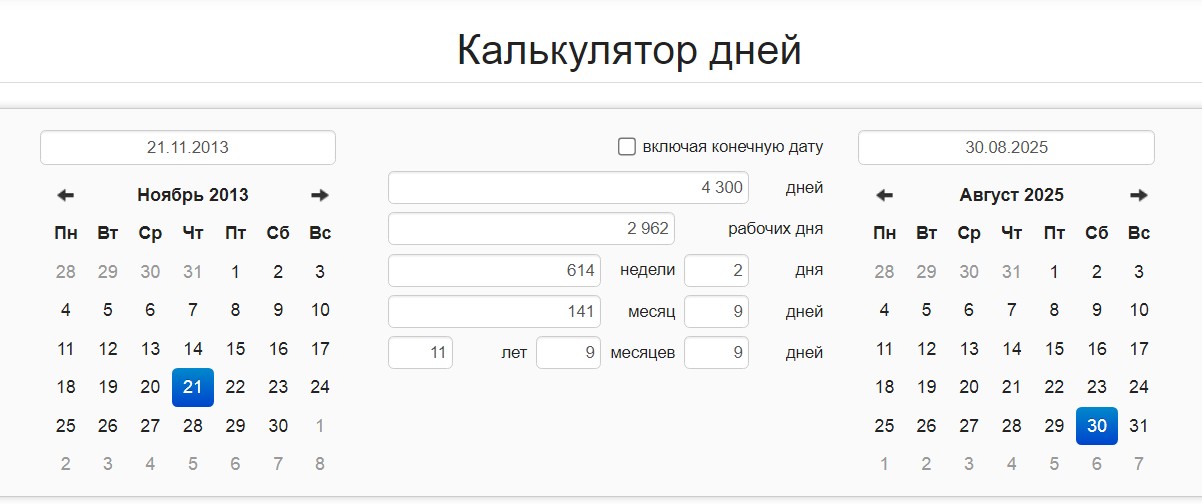
Task: Click the years field showing 11
Action: pyautogui.click(x=420, y=352)
